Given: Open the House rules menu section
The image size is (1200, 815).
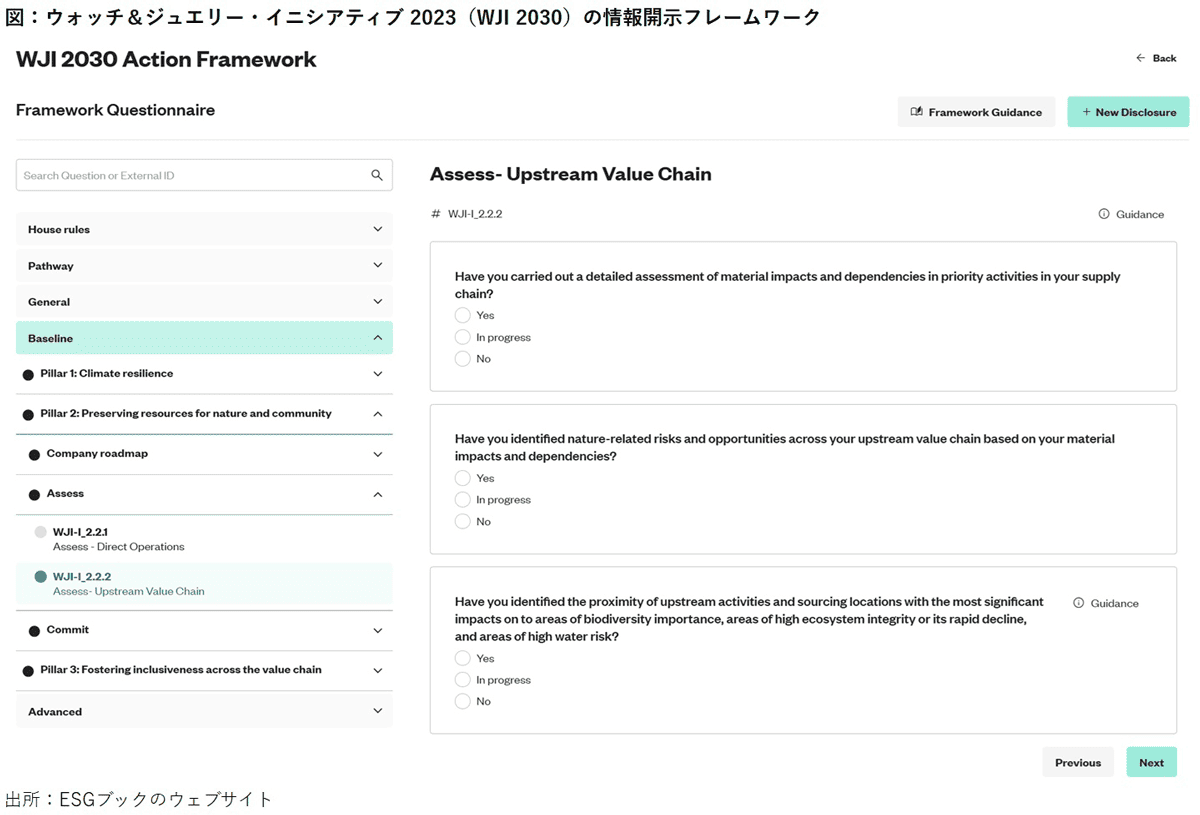Looking at the screenshot, I should pyautogui.click(x=204, y=229).
